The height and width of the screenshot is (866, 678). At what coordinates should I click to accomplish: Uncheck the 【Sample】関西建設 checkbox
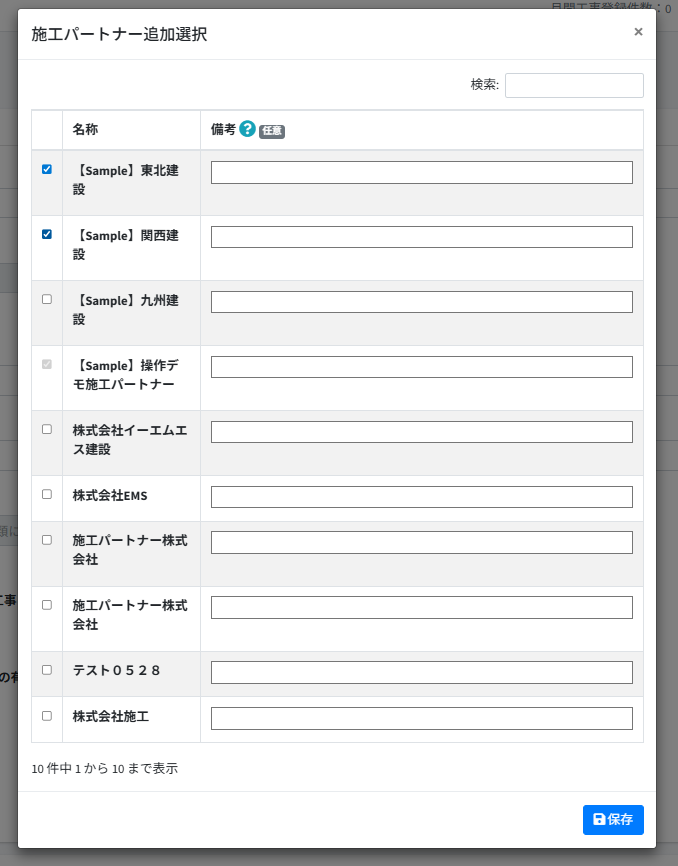tap(47, 235)
